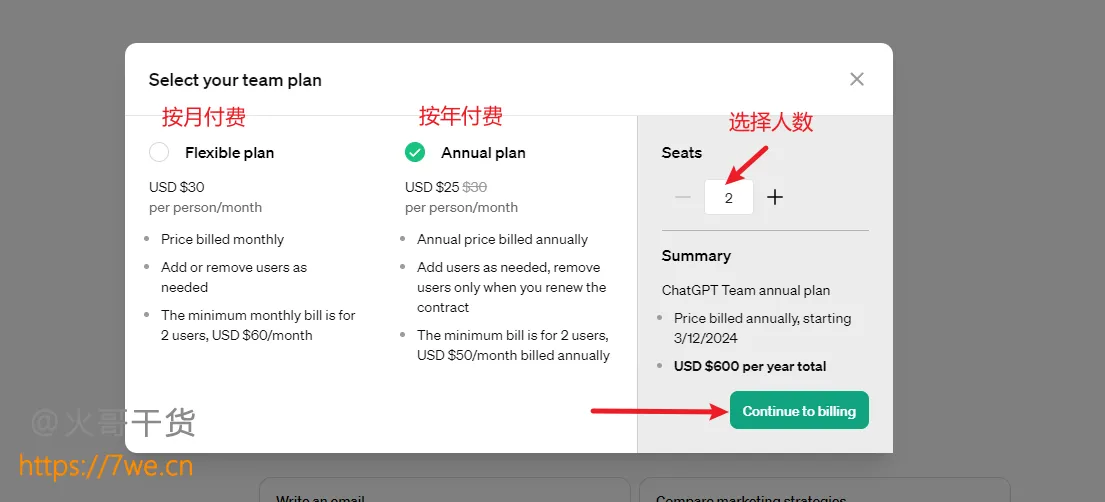
Task: Click the Summary section heading
Action: [x=696, y=256]
